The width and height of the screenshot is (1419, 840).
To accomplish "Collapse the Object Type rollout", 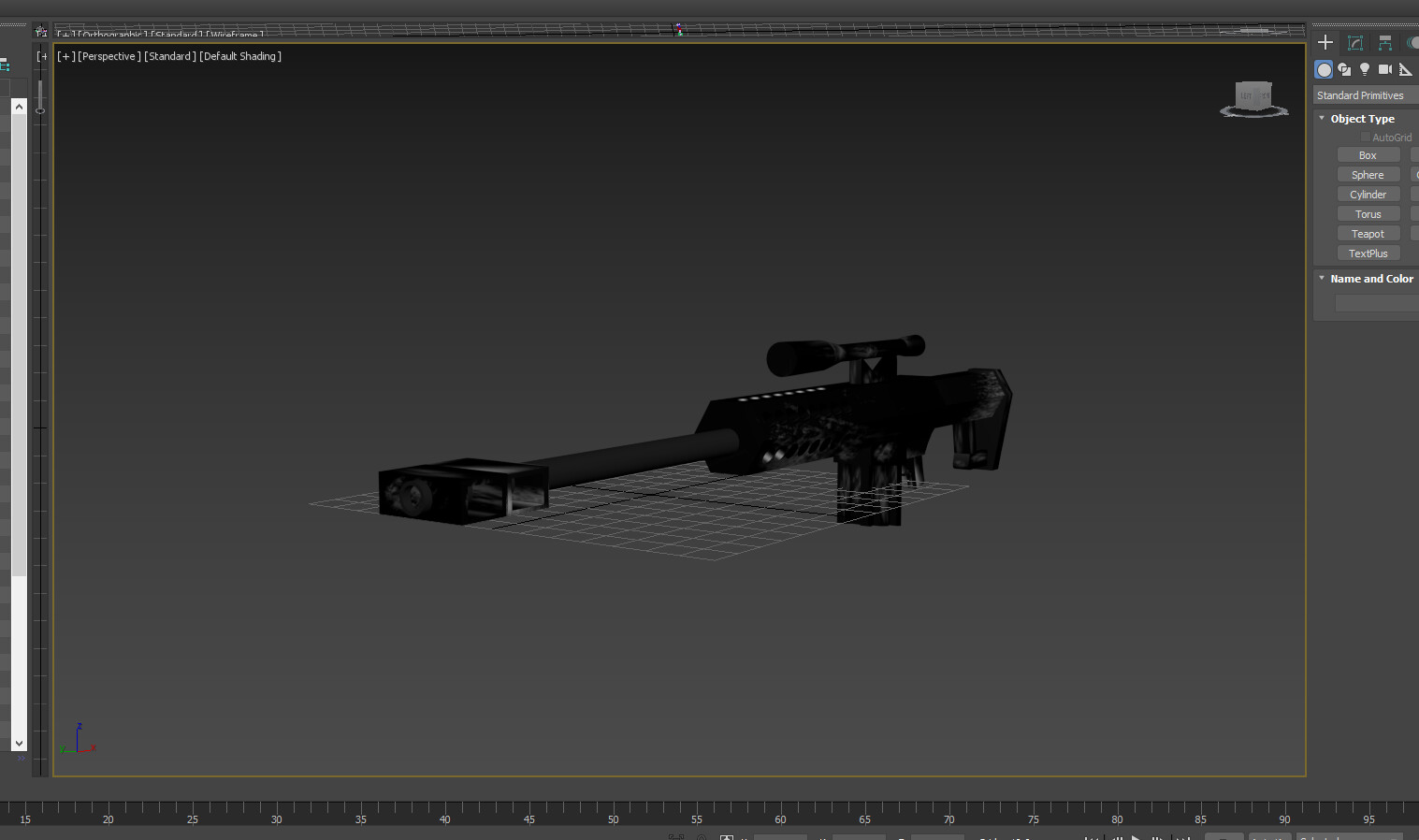I will point(1322,118).
